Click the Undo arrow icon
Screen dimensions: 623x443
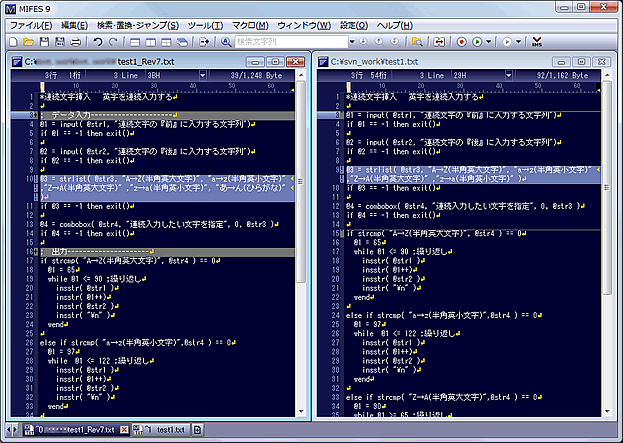tap(98, 42)
